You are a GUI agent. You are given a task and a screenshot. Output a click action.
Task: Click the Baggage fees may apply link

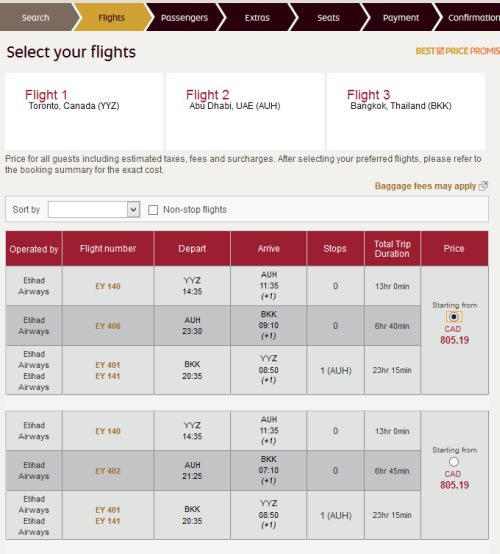425,186
